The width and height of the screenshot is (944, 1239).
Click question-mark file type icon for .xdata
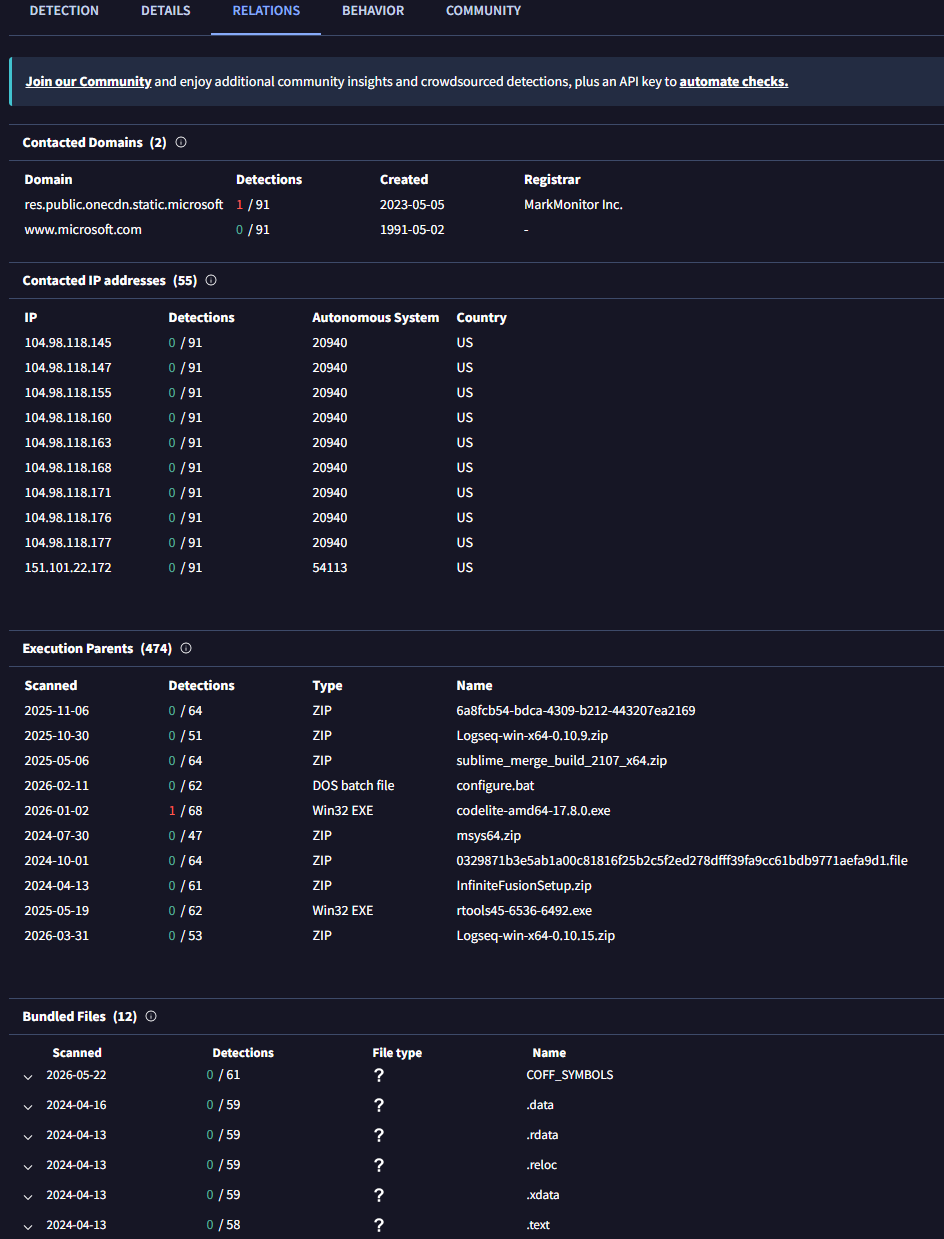point(379,1195)
